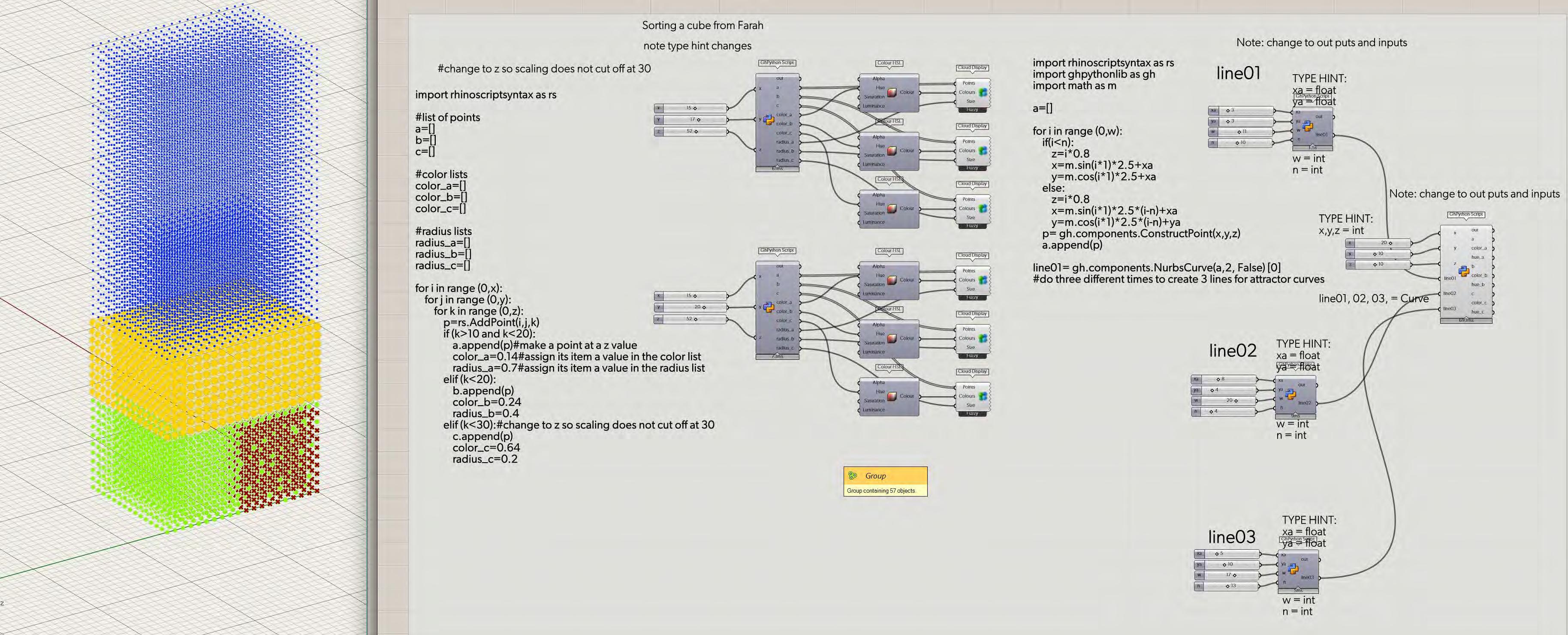Click the 693ms profiler label under GhPython component
Viewport: 1568px width, 635px height.
click(x=1466, y=320)
